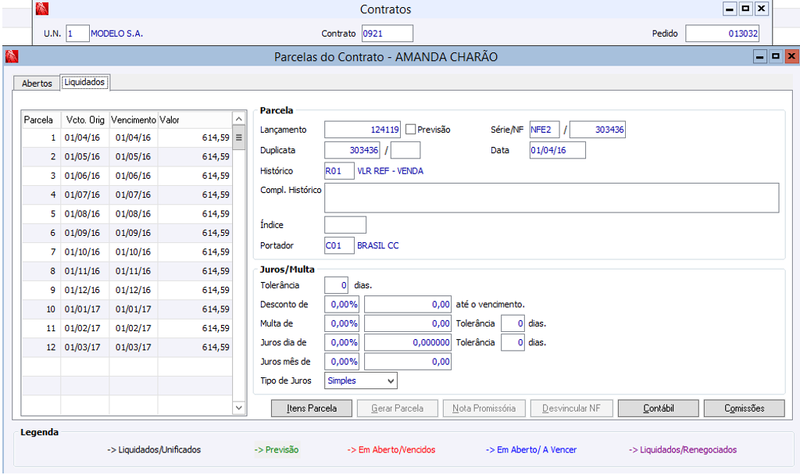Click the scrollbar thumb in parcelas list
This screenshot has height=475, width=800.
click(x=239, y=138)
